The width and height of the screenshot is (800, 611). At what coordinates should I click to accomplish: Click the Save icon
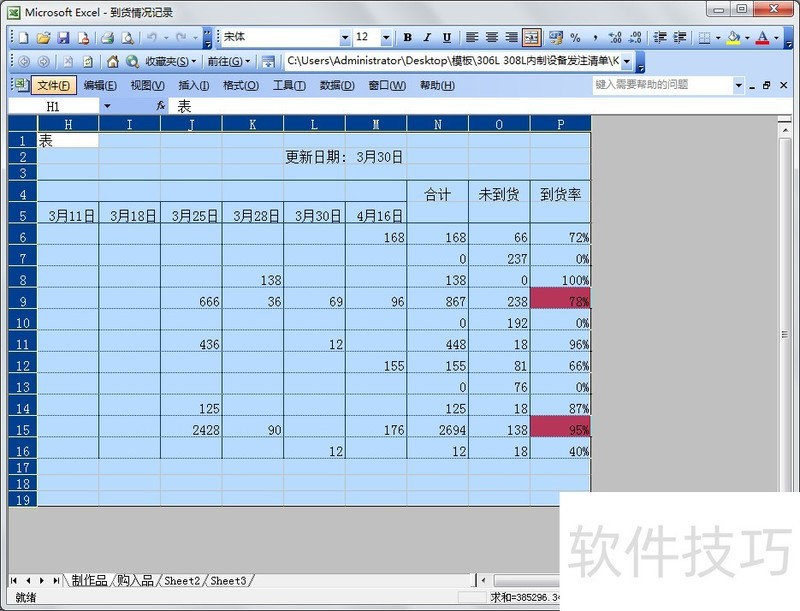point(63,37)
